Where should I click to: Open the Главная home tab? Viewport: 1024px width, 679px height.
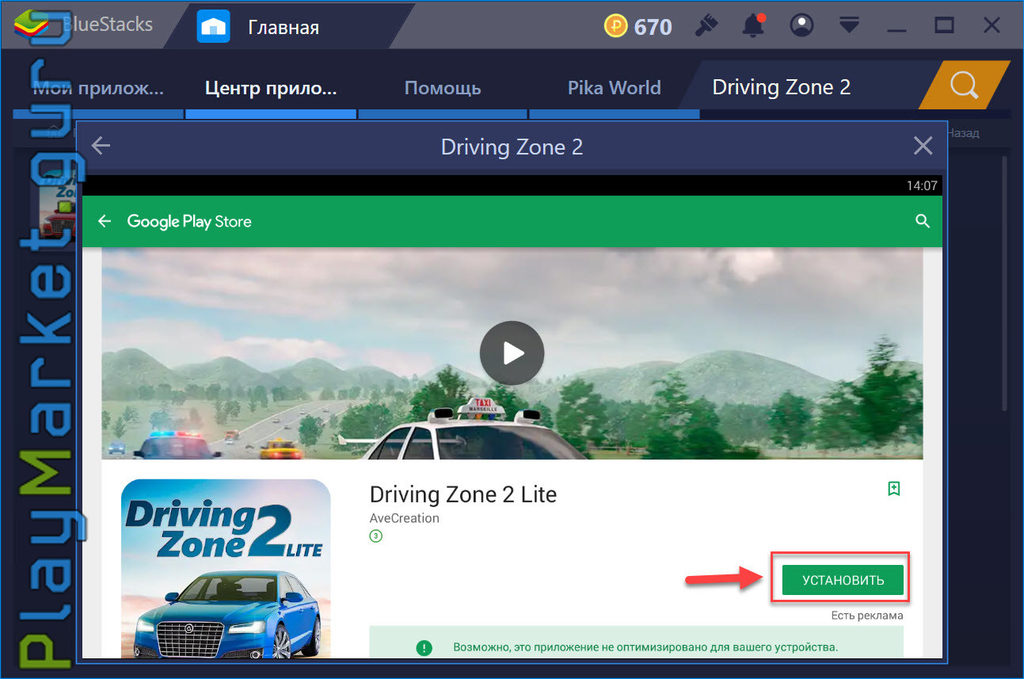click(259, 27)
